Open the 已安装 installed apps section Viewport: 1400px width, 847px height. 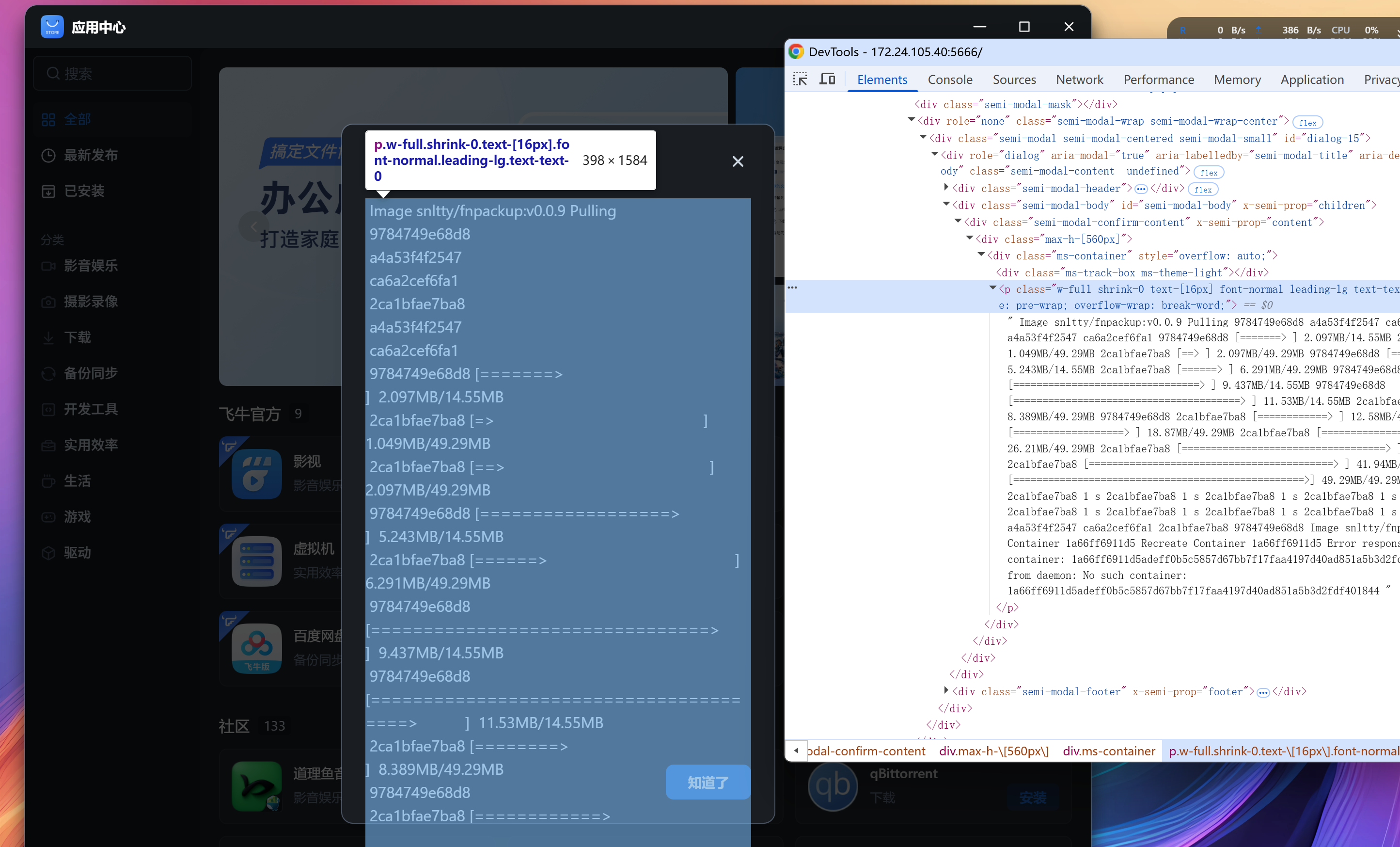[x=84, y=191]
